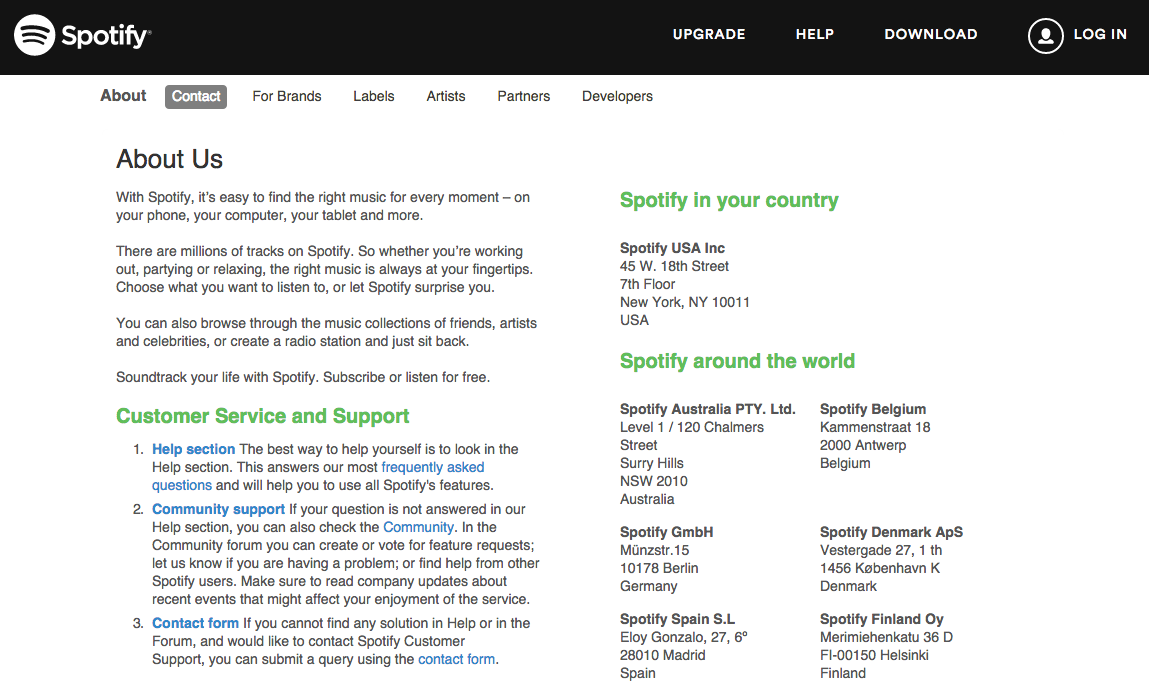Open the Artists tab
This screenshot has height=686, width=1149.
click(446, 97)
